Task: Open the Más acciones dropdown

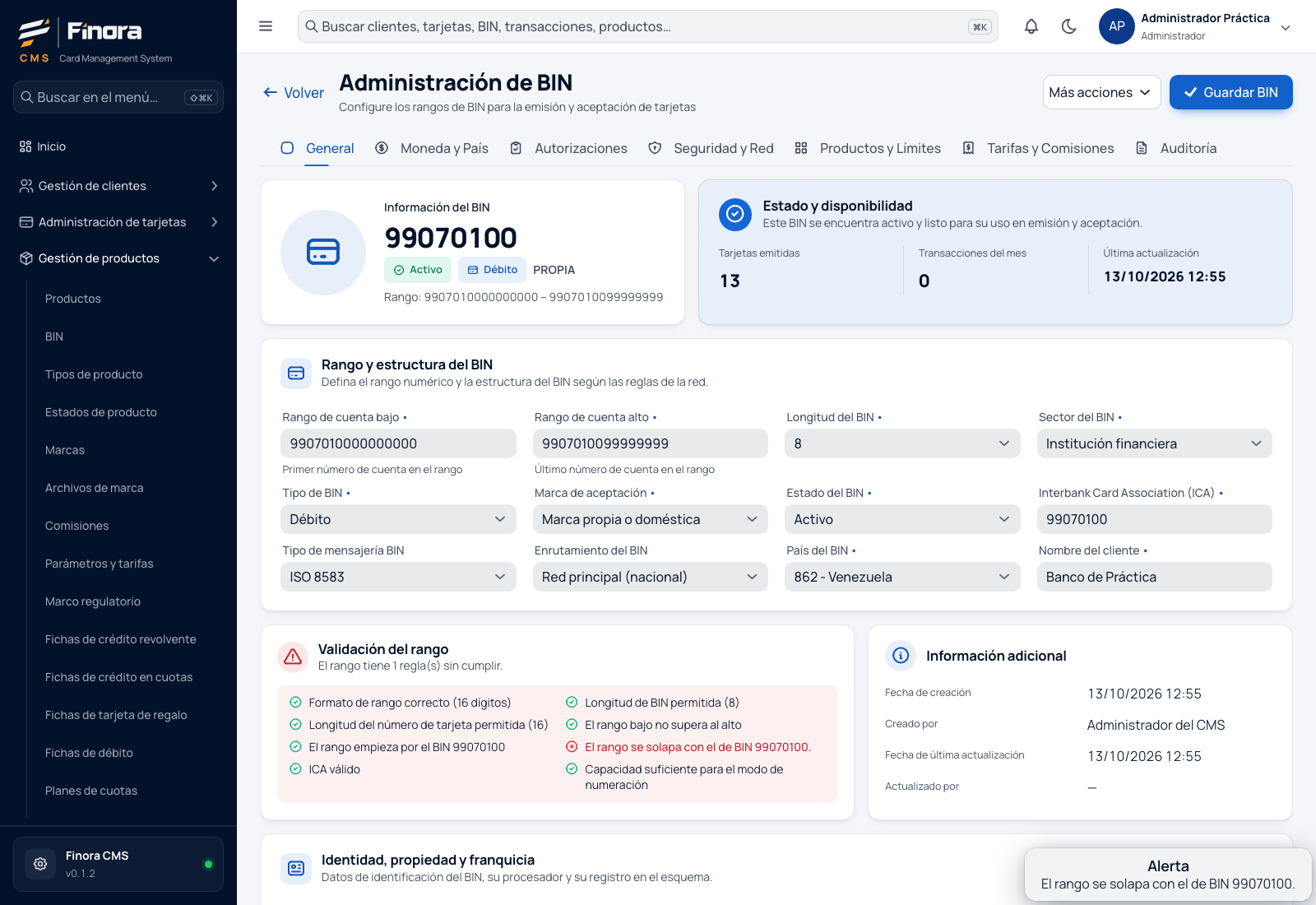Action: [1102, 92]
